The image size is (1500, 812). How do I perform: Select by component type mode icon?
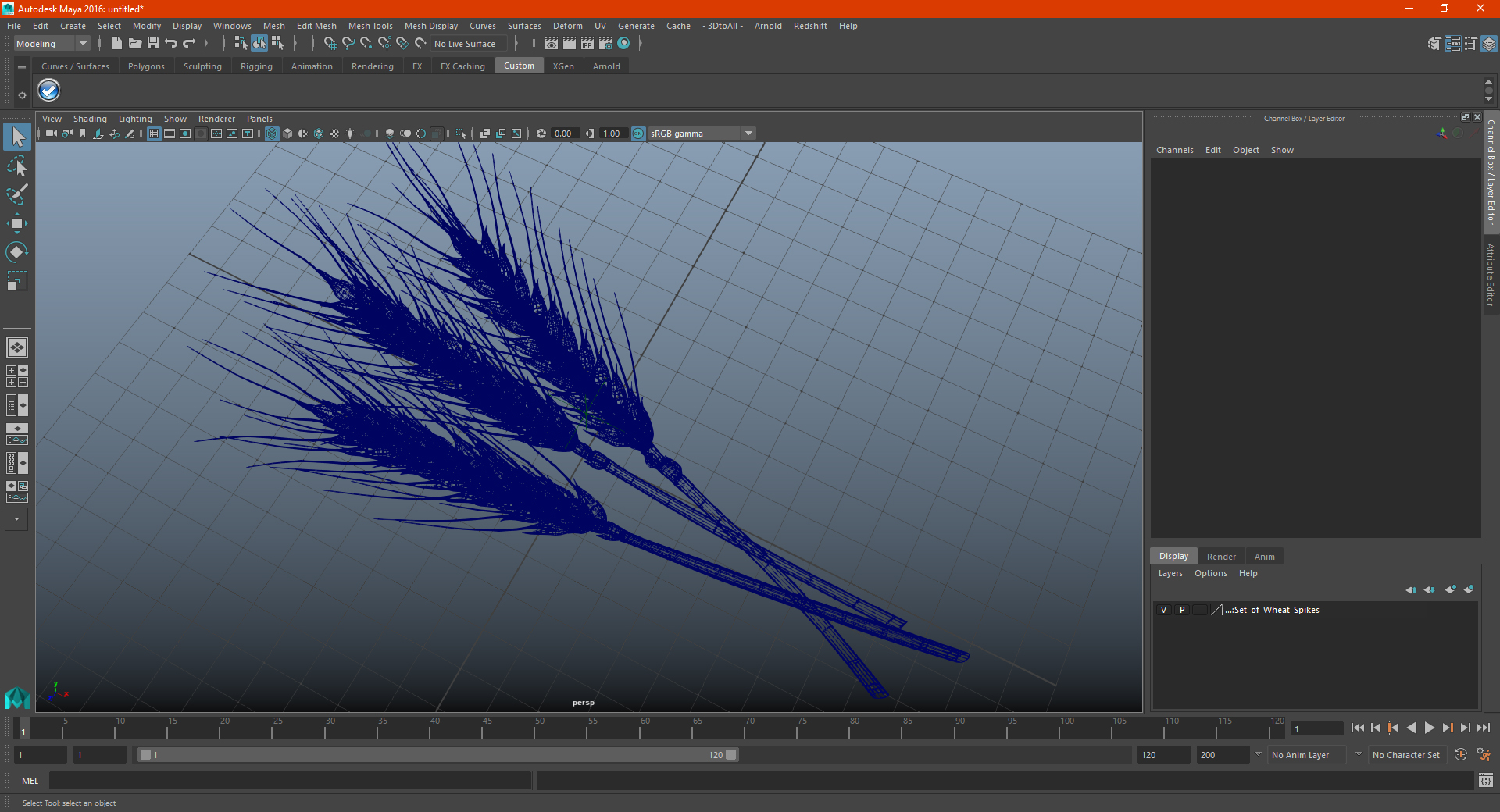point(277,44)
